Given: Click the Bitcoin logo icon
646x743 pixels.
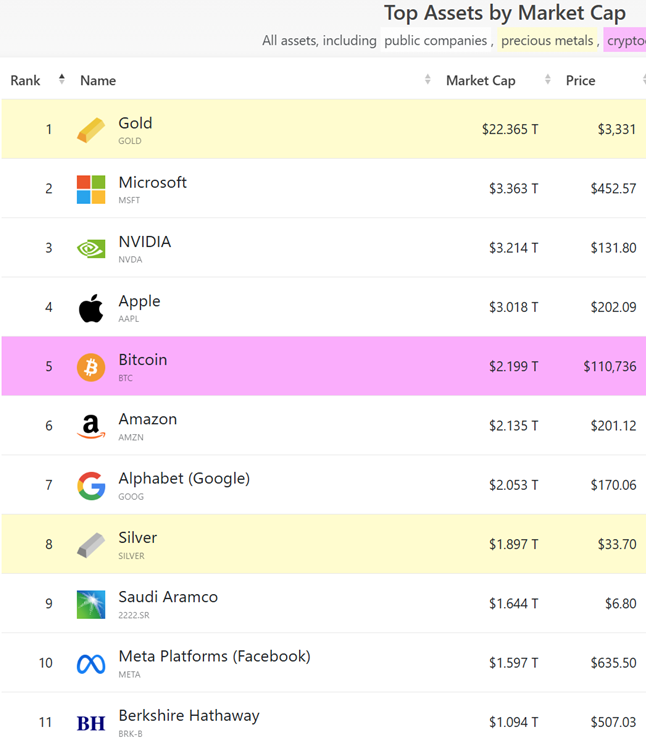Looking at the screenshot, I should click(x=91, y=367).
